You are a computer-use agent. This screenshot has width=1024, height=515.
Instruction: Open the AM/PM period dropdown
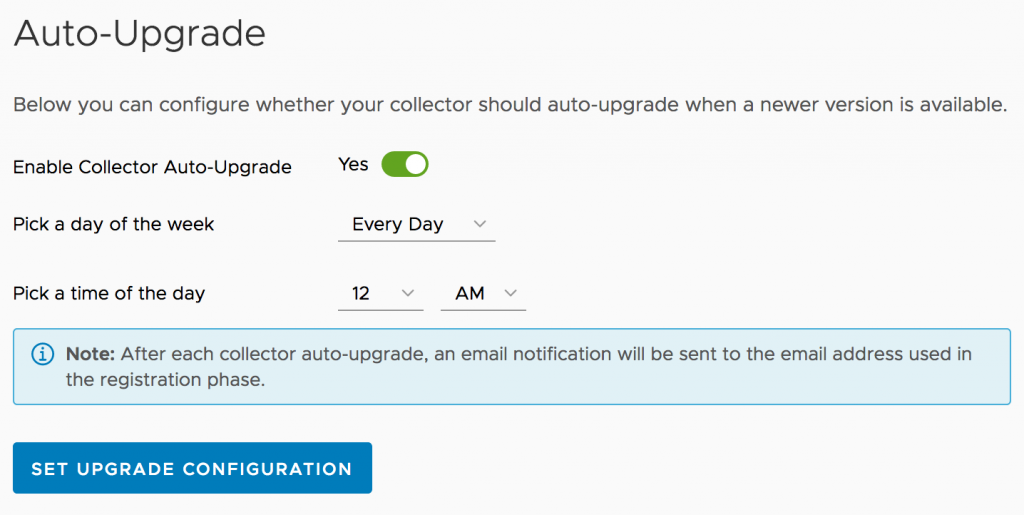(483, 294)
